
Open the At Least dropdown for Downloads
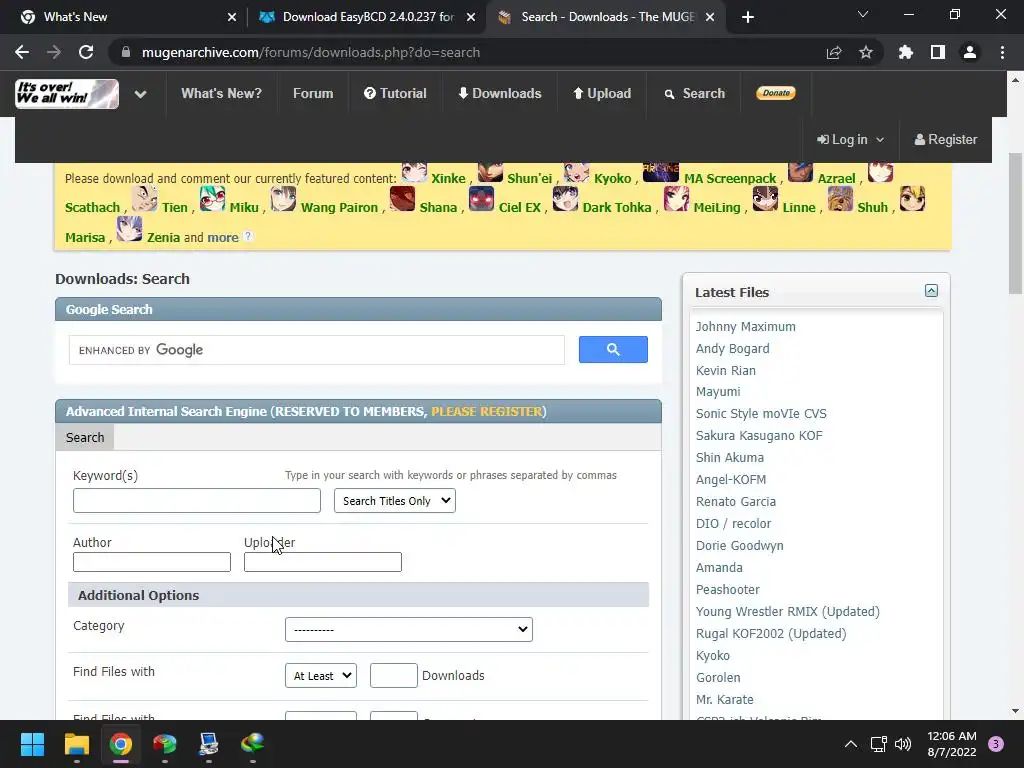[x=321, y=675]
